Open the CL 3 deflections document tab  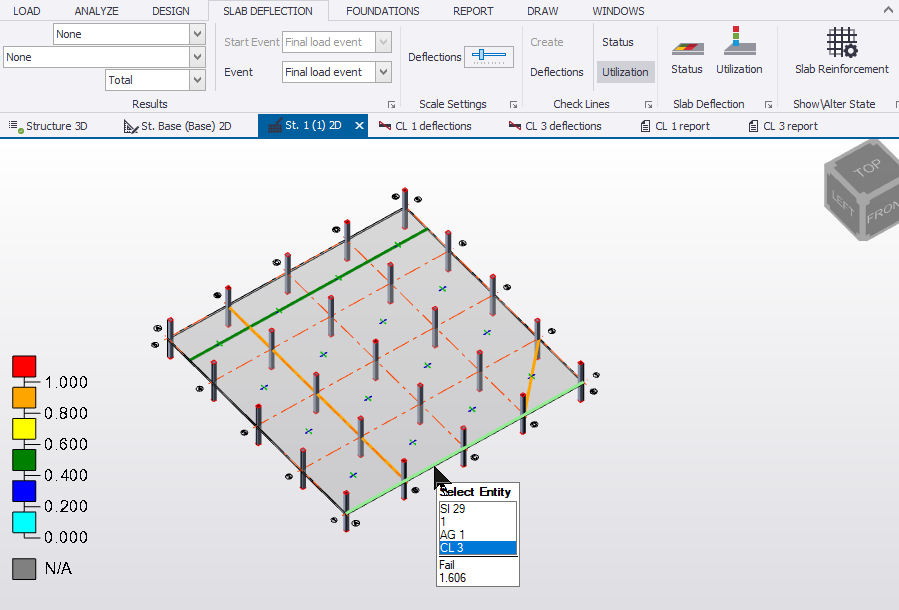tap(555, 126)
